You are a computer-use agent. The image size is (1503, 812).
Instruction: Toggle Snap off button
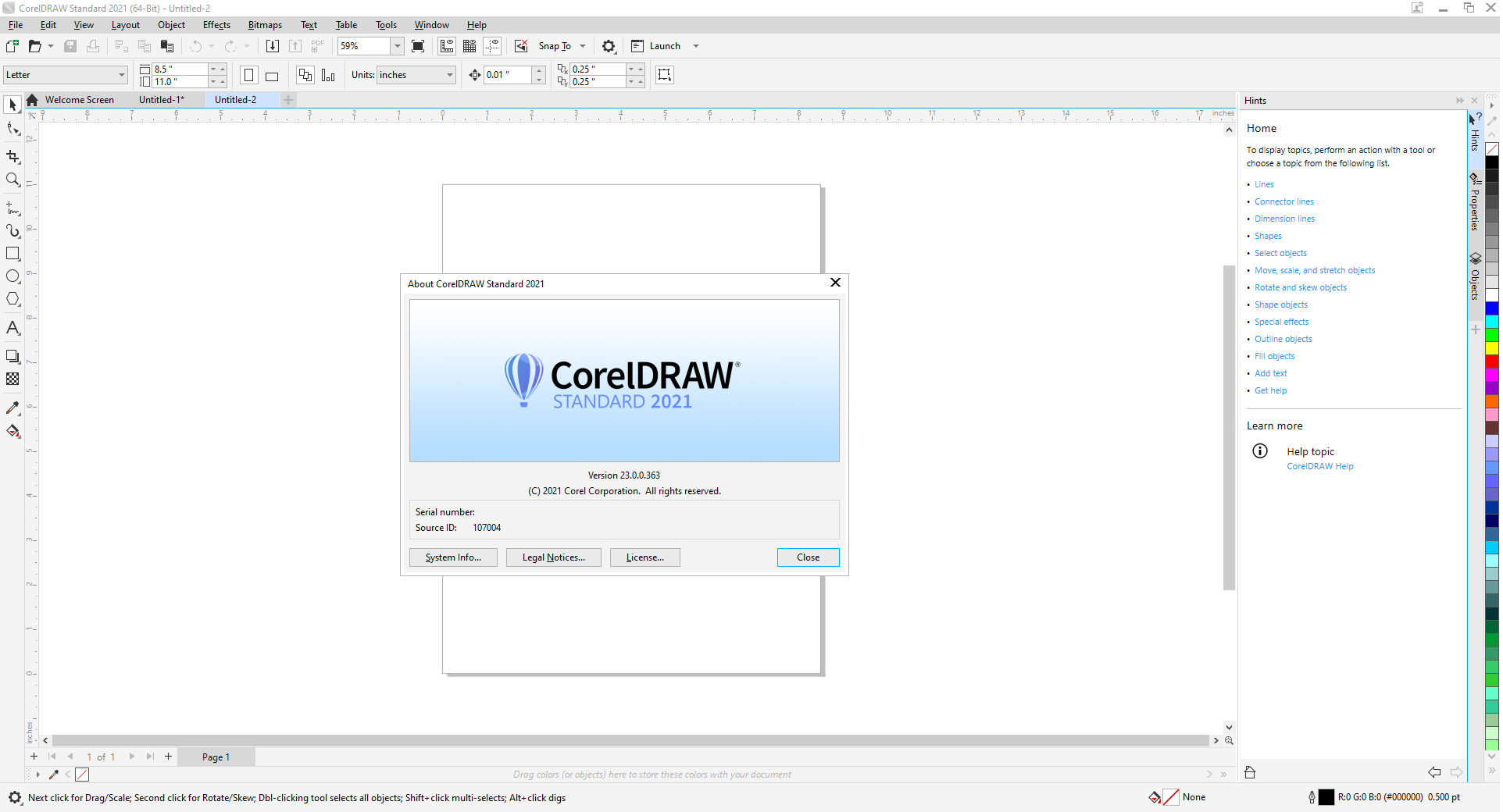coord(521,46)
